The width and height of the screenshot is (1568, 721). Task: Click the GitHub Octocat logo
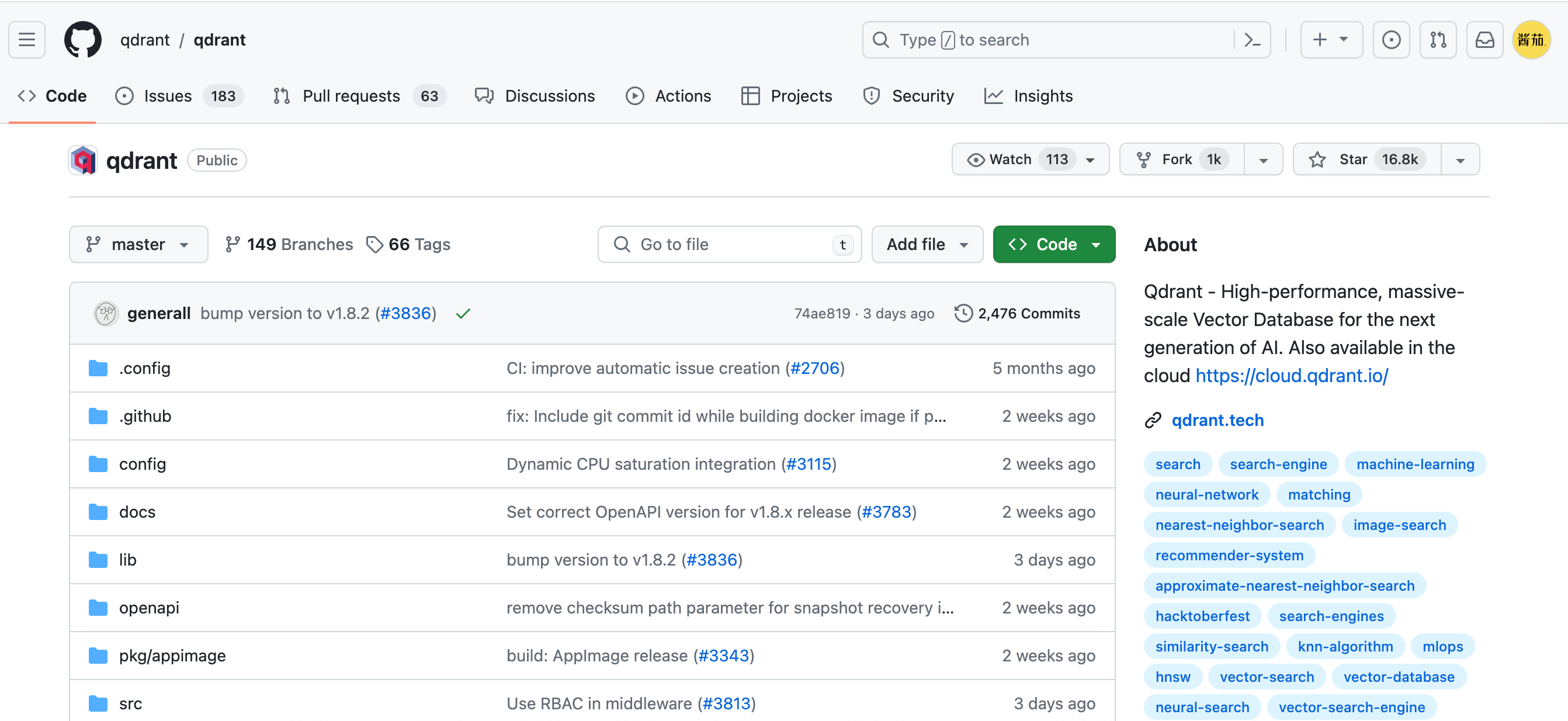[83, 40]
